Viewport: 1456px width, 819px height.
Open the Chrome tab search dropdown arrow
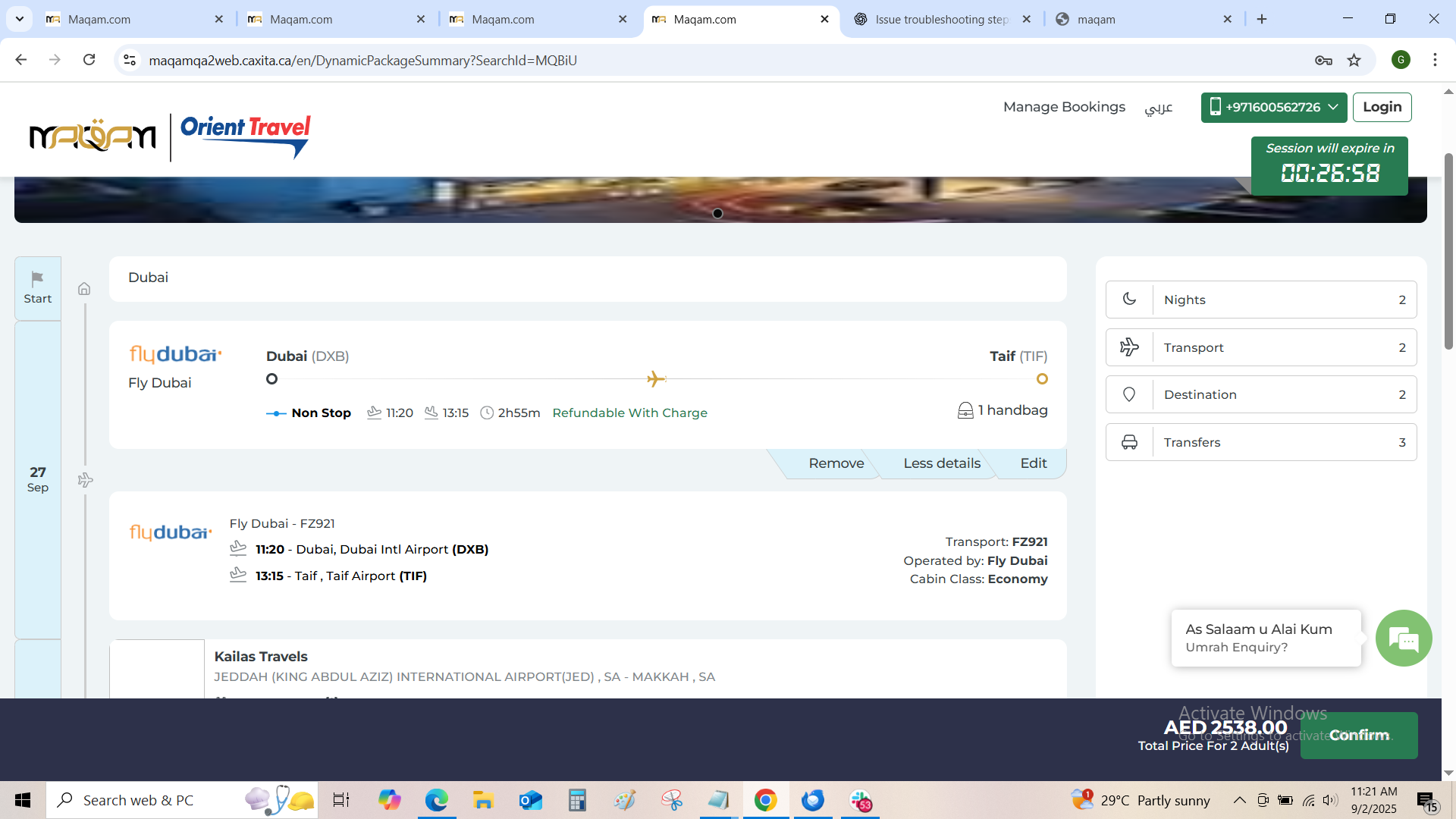point(19,19)
